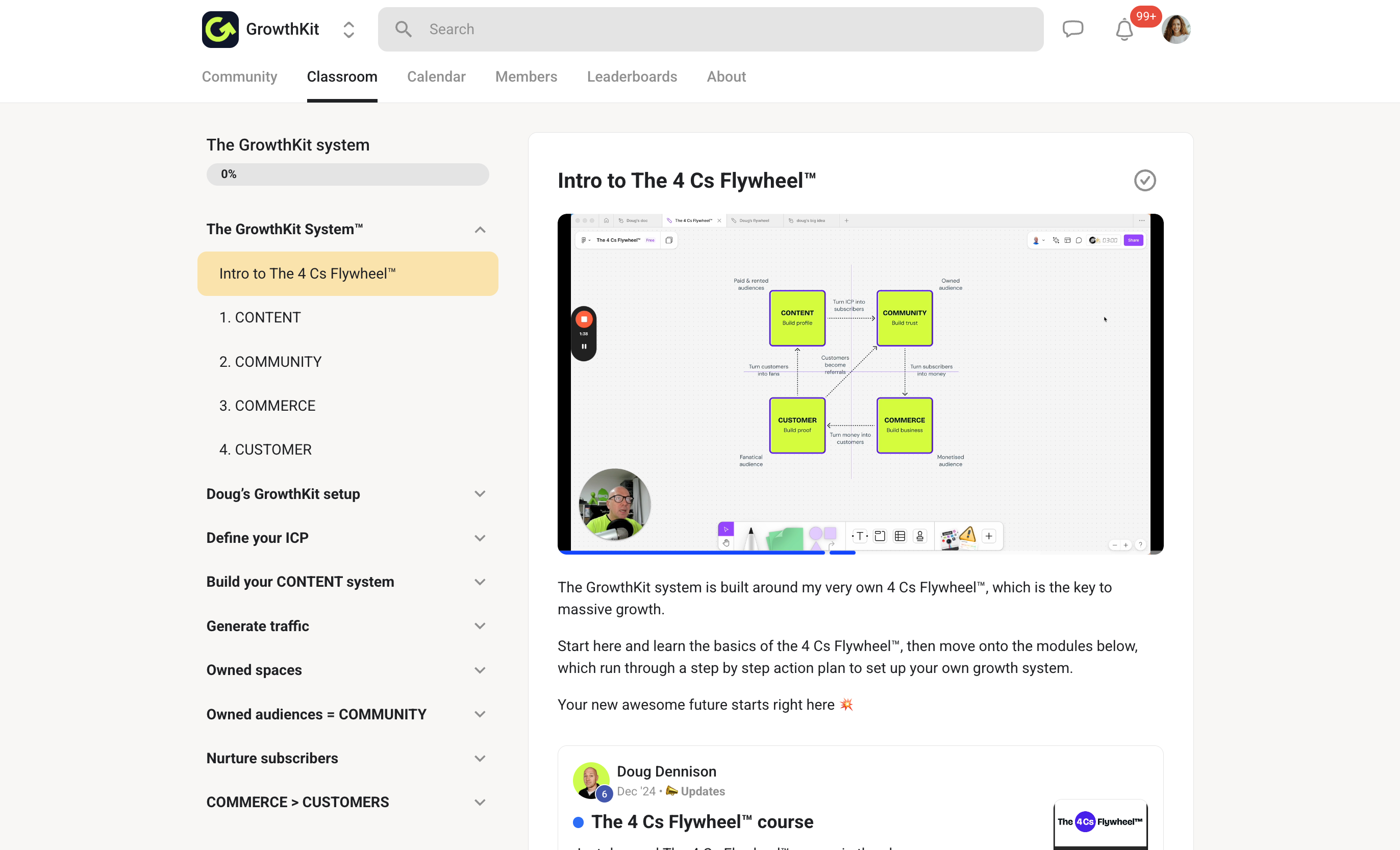The height and width of the screenshot is (850, 1400).
Task: Collapse The GrowthKit System™ section
Action: coord(480,230)
